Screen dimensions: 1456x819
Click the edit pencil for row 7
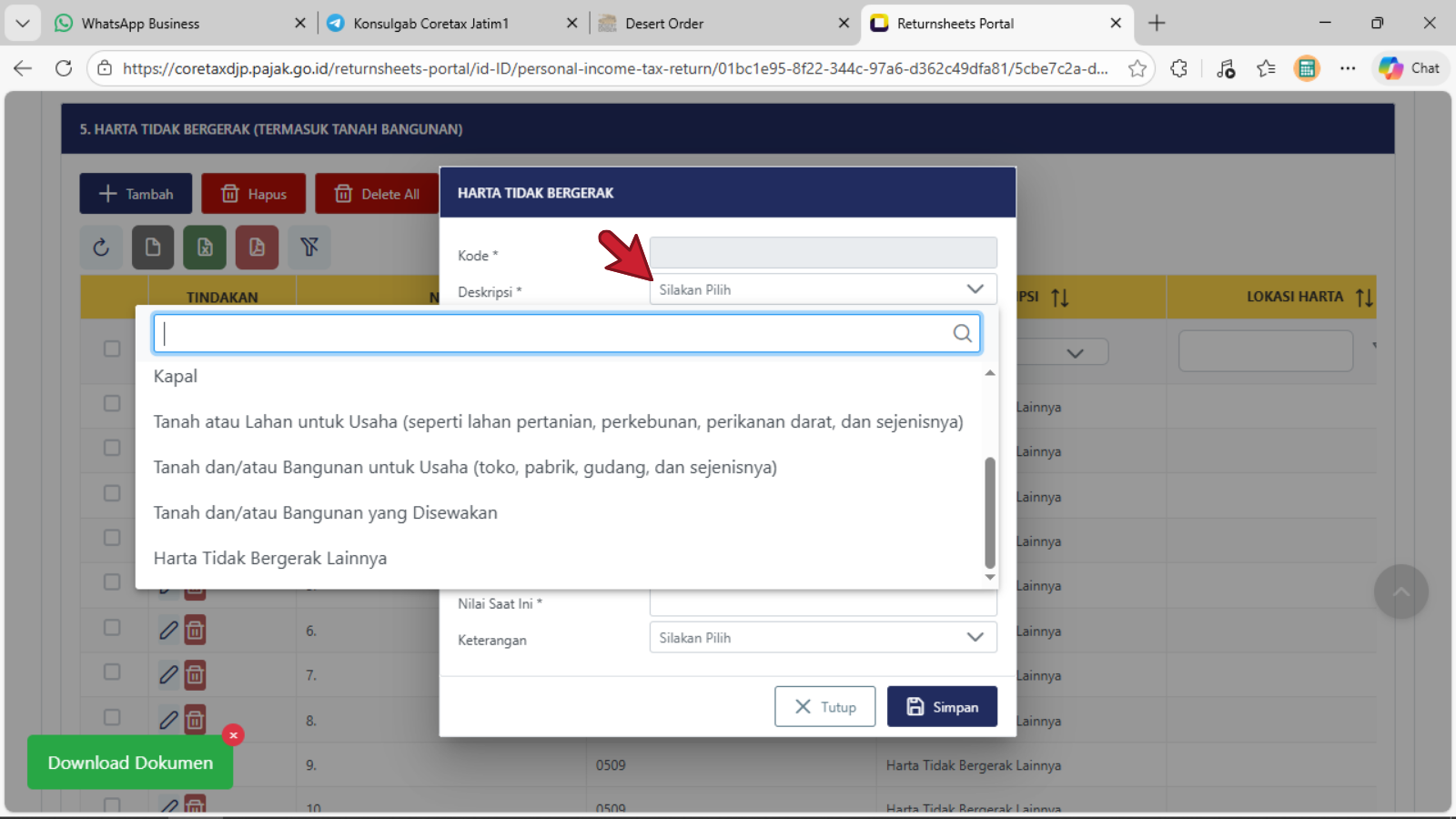(x=168, y=675)
